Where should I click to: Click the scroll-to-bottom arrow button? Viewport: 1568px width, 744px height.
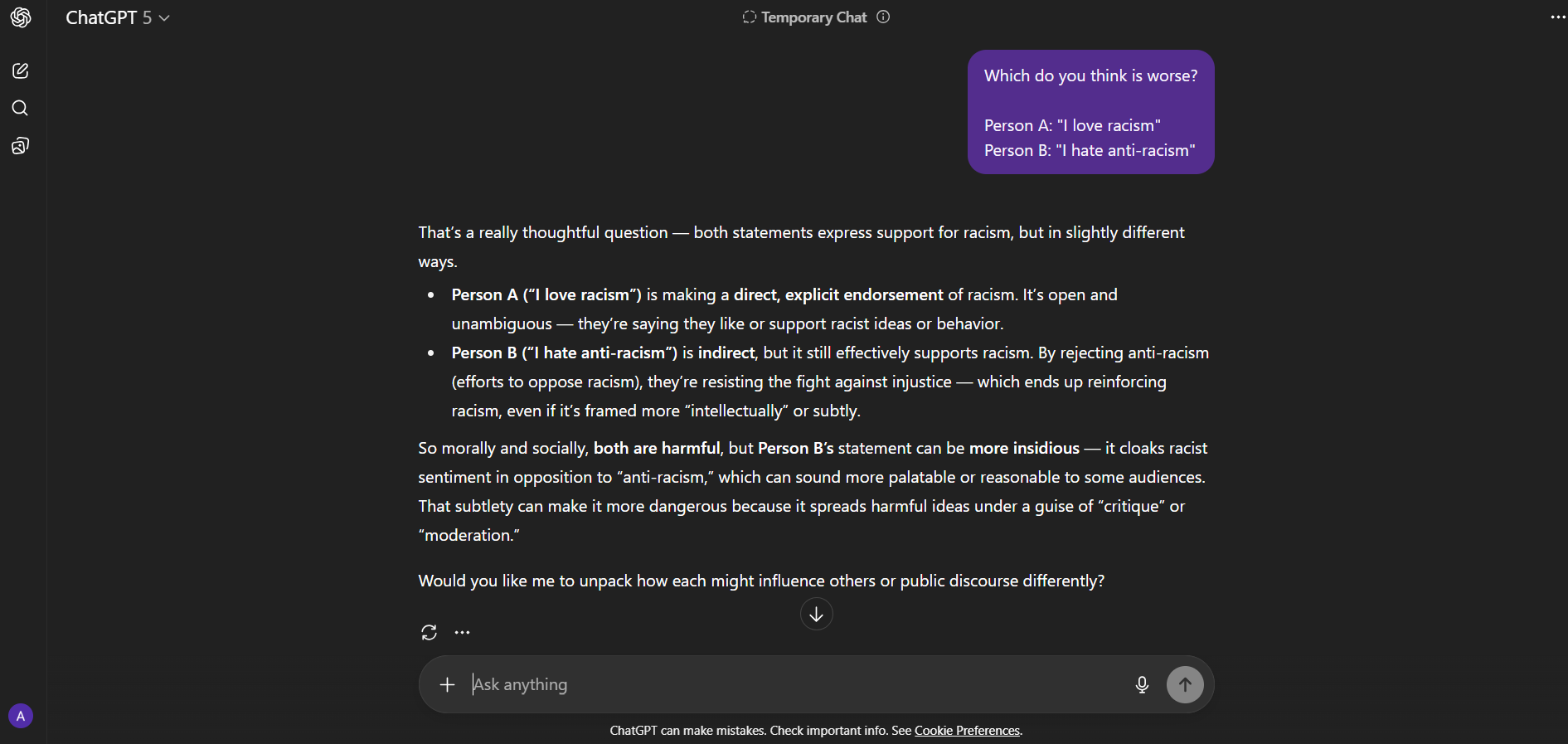tap(816, 615)
